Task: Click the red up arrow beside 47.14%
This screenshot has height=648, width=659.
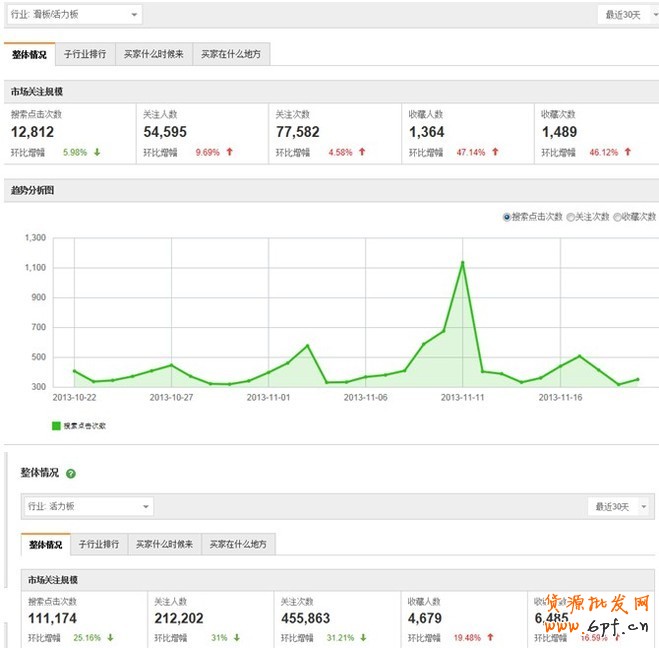Action: click(x=495, y=153)
